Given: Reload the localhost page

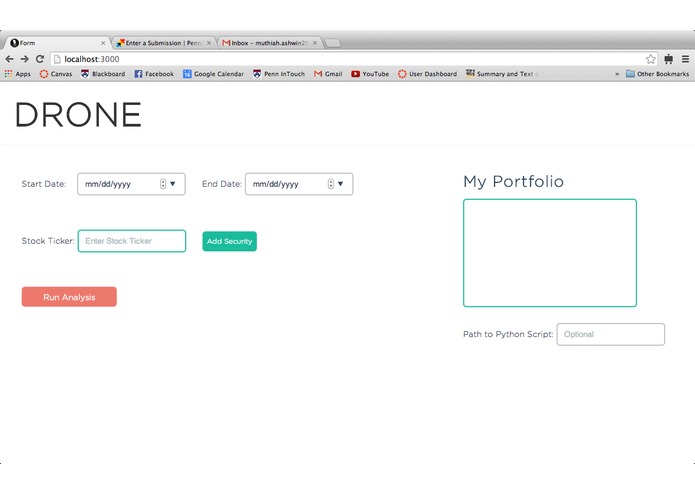Looking at the screenshot, I should point(40,59).
